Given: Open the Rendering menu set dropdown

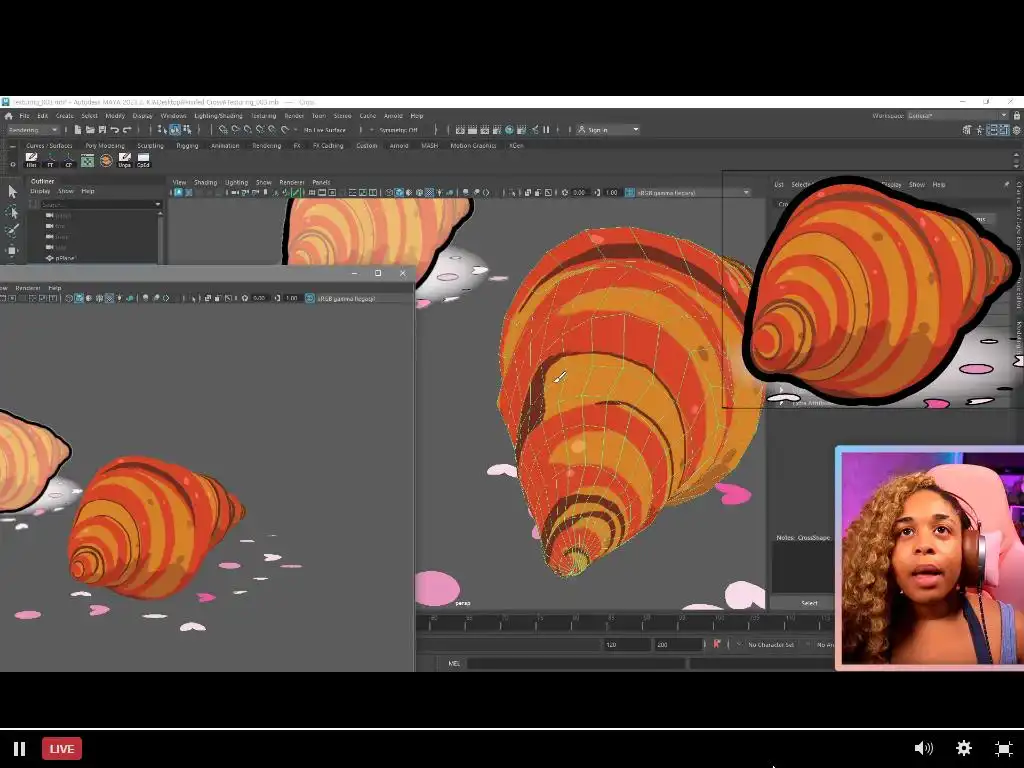Looking at the screenshot, I should click(33, 130).
